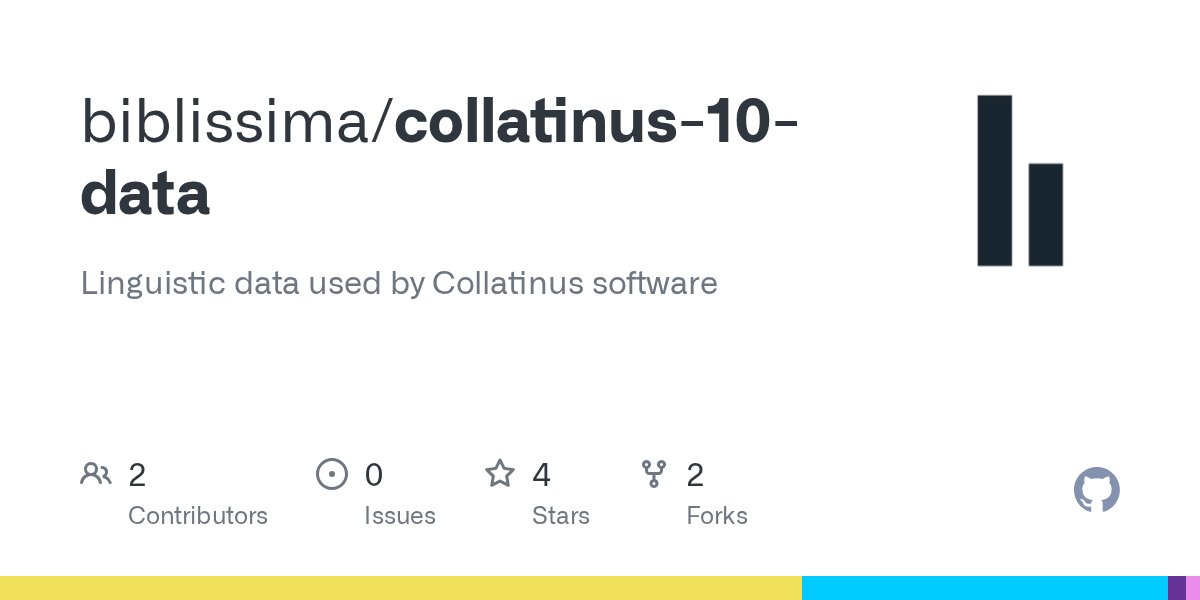Click the Contributors label
This screenshot has width=1200, height=600.
(198, 516)
